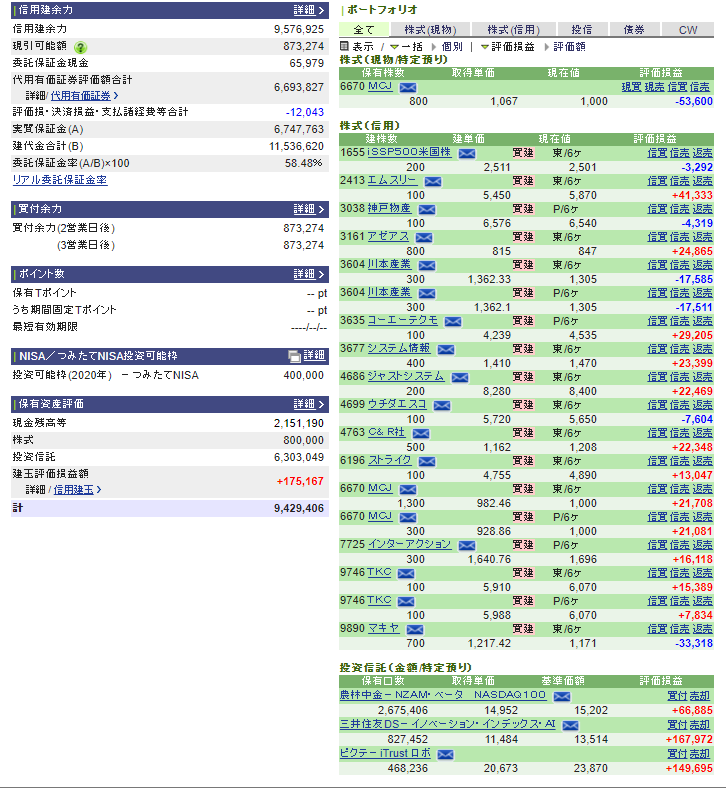This screenshot has height=788, width=726.
Task: Open the mail alert icon for 3038 神戸物産
Action: pos(427,210)
